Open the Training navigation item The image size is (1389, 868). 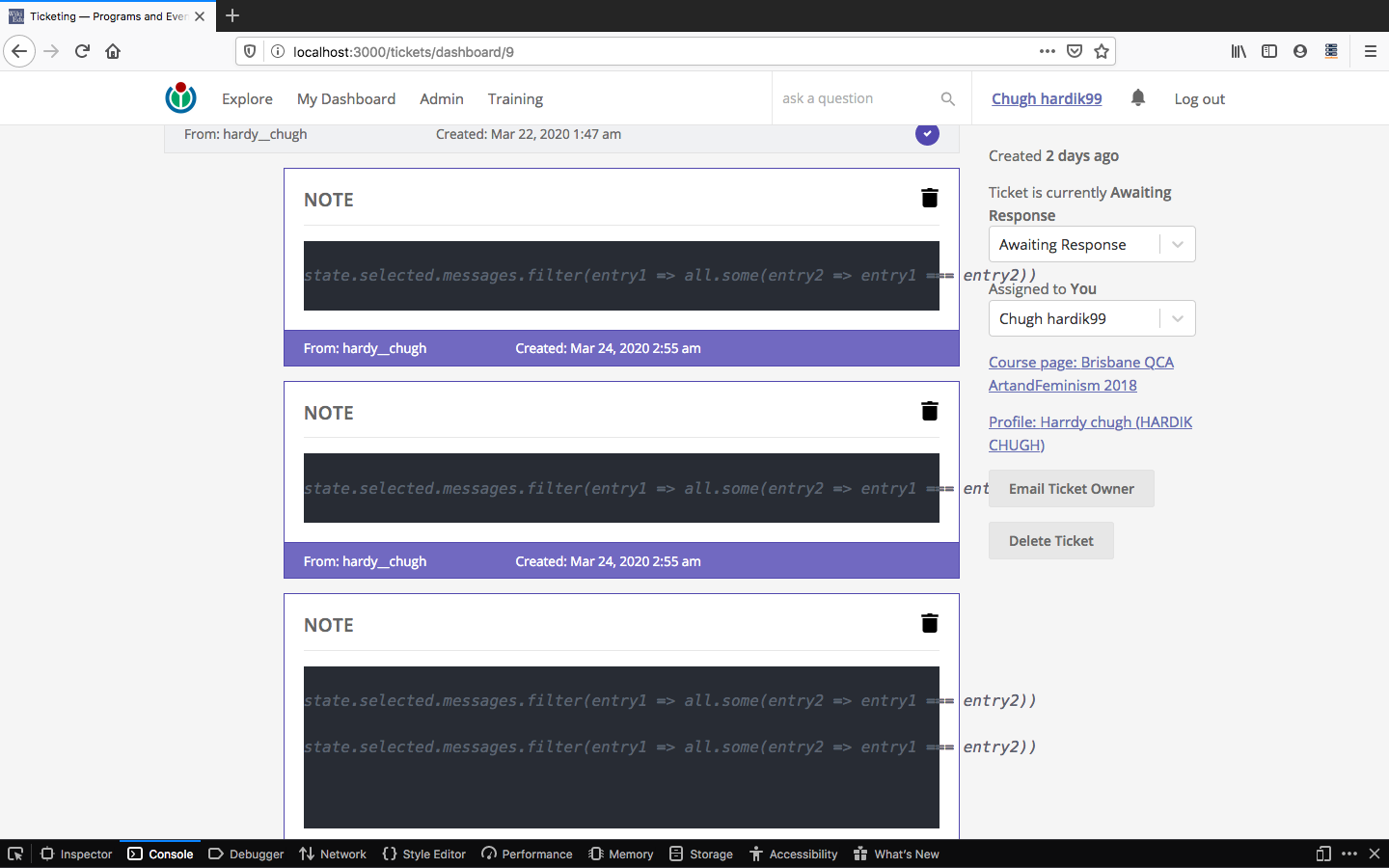(515, 98)
